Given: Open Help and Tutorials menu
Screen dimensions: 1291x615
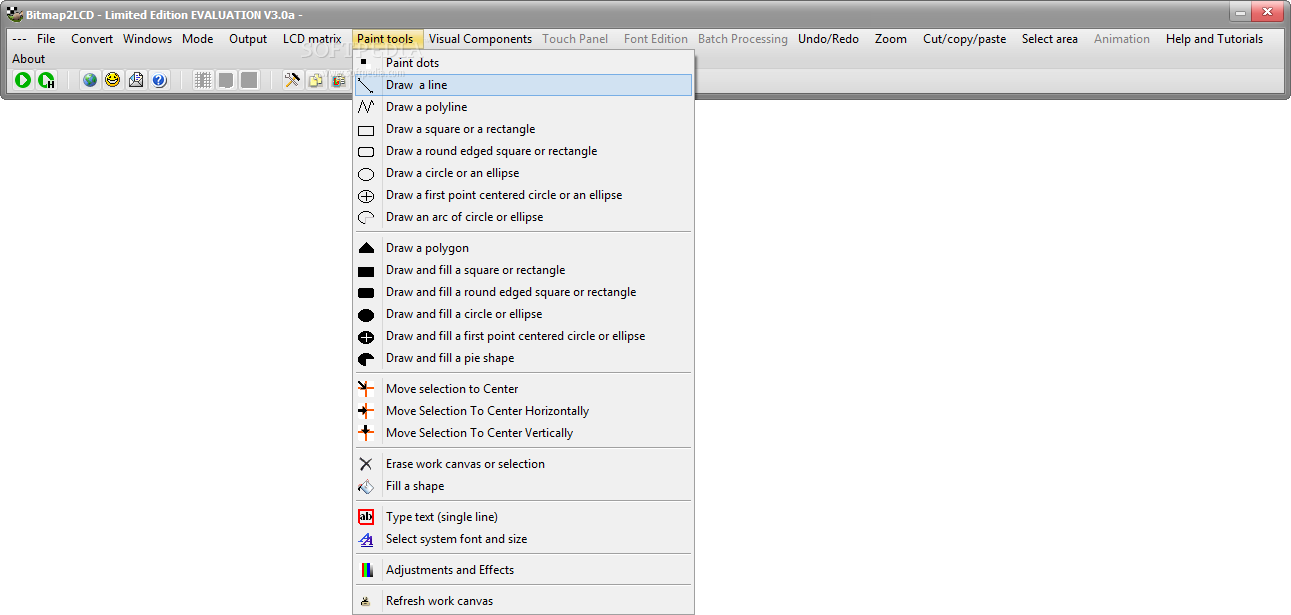Looking at the screenshot, I should (x=1214, y=39).
